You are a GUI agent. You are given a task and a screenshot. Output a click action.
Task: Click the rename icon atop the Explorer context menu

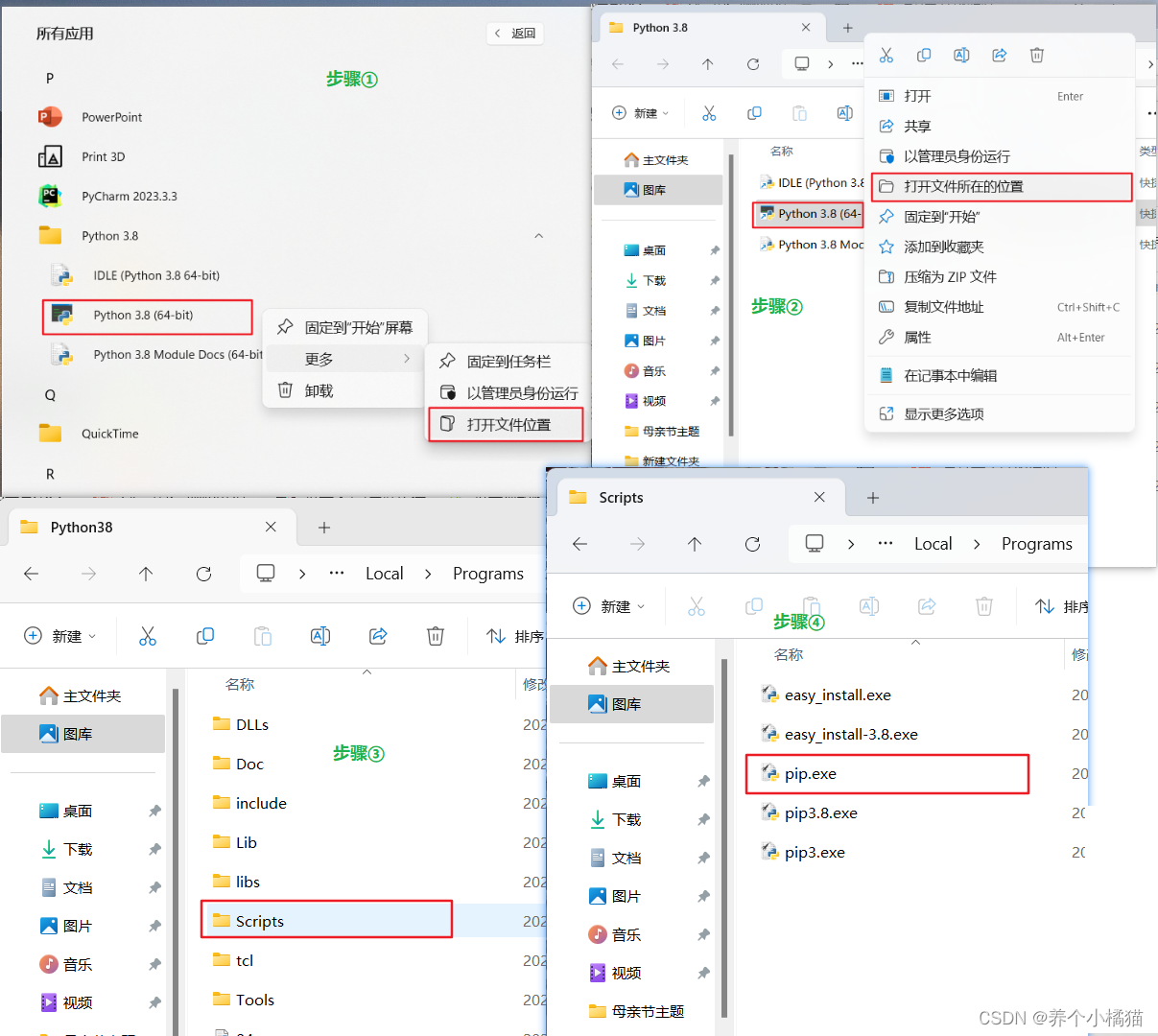961,56
